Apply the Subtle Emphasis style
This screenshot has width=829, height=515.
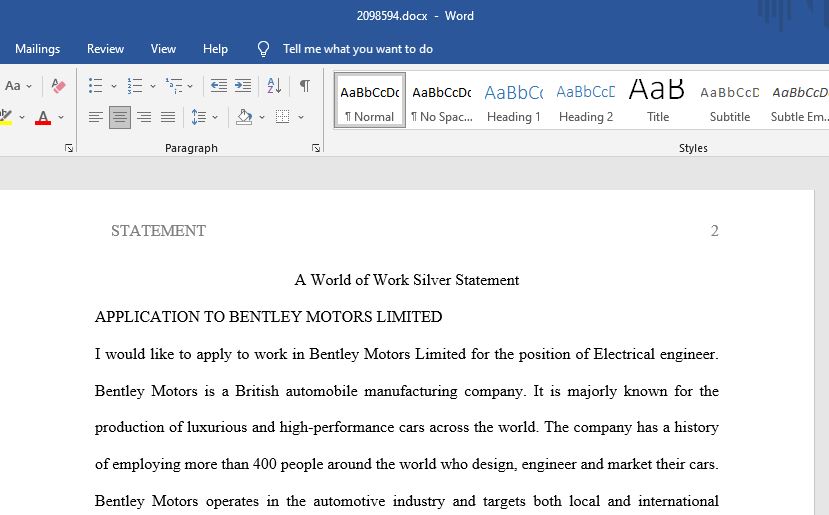pyautogui.click(x=799, y=100)
